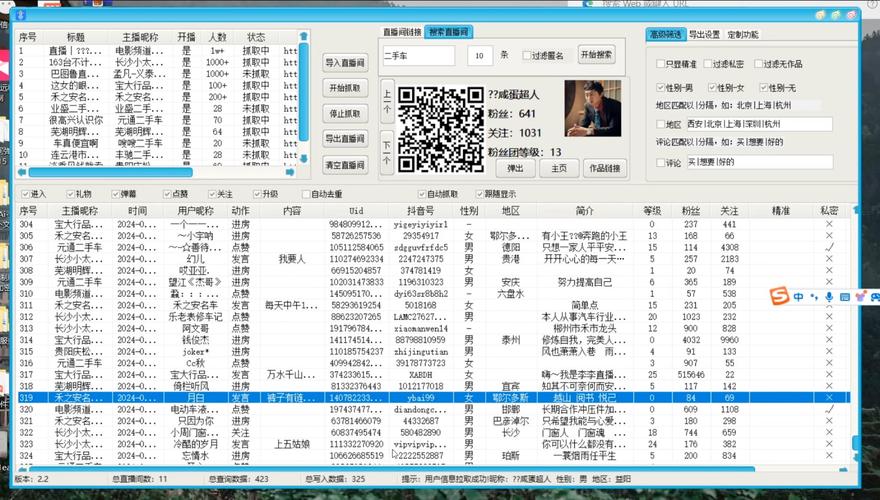The height and width of the screenshot is (500, 880).
Task: Check the 过滤匿名 checkbox
Action: pos(526,56)
